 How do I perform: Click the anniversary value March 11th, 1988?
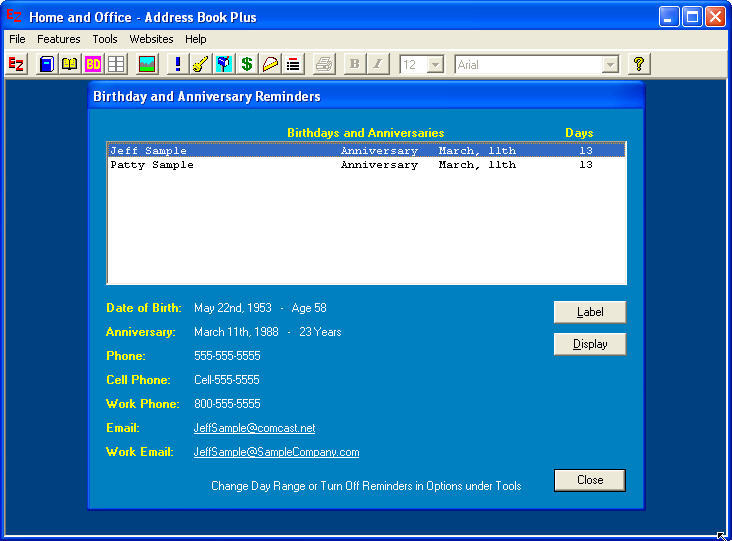point(236,332)
